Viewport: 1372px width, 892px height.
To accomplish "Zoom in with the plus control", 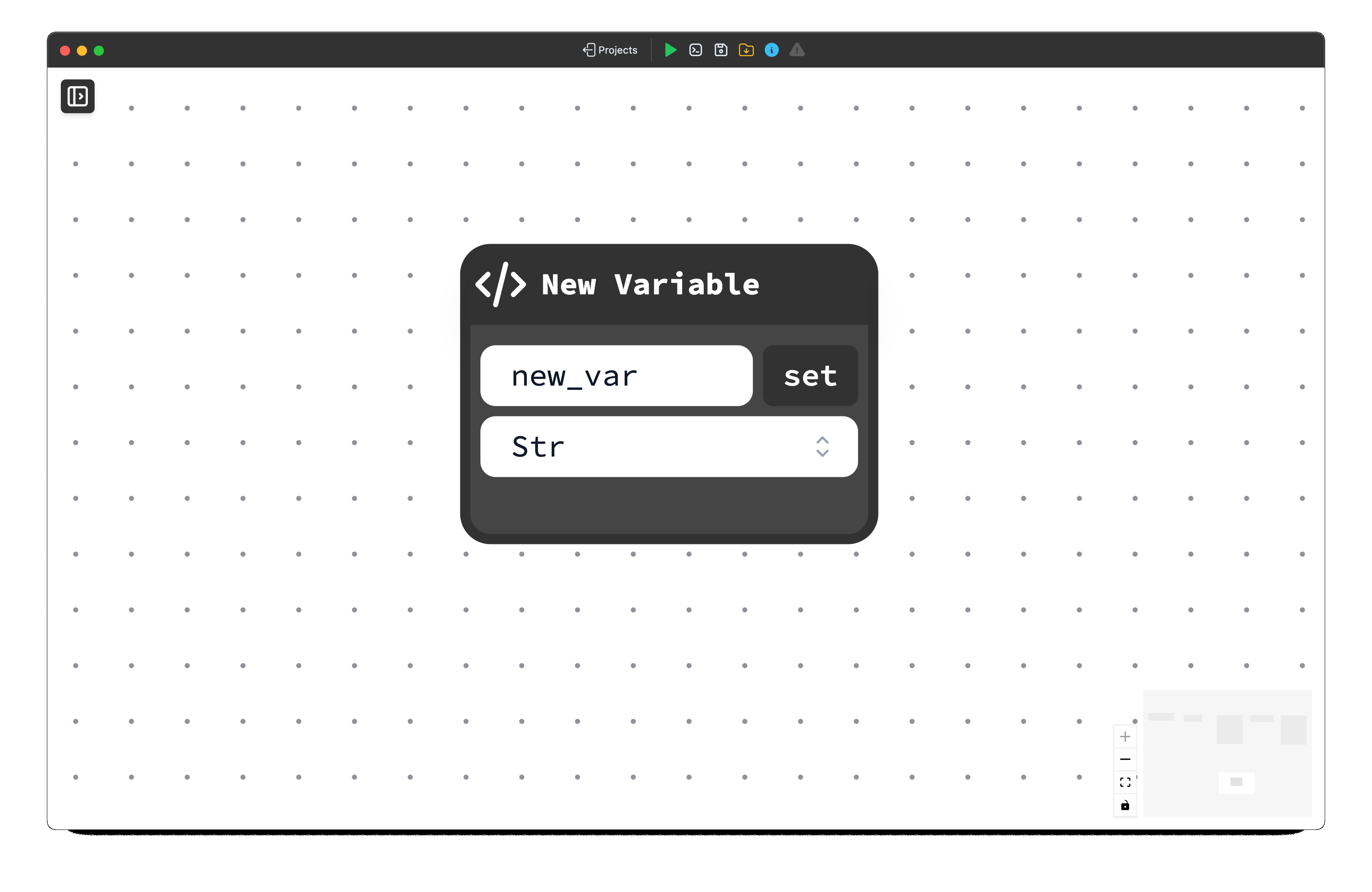I will pyautogui.click(x=1125, y=737).
